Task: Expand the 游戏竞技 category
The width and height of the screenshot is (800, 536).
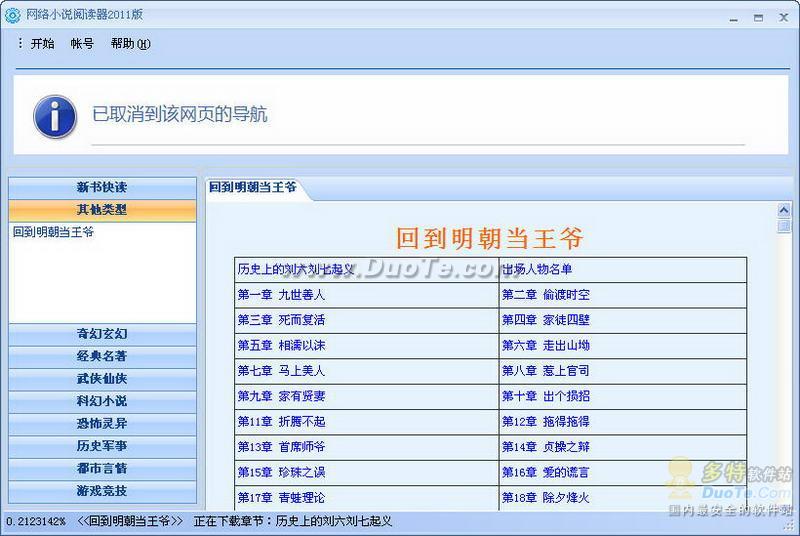Action: [x=102, y=491]
